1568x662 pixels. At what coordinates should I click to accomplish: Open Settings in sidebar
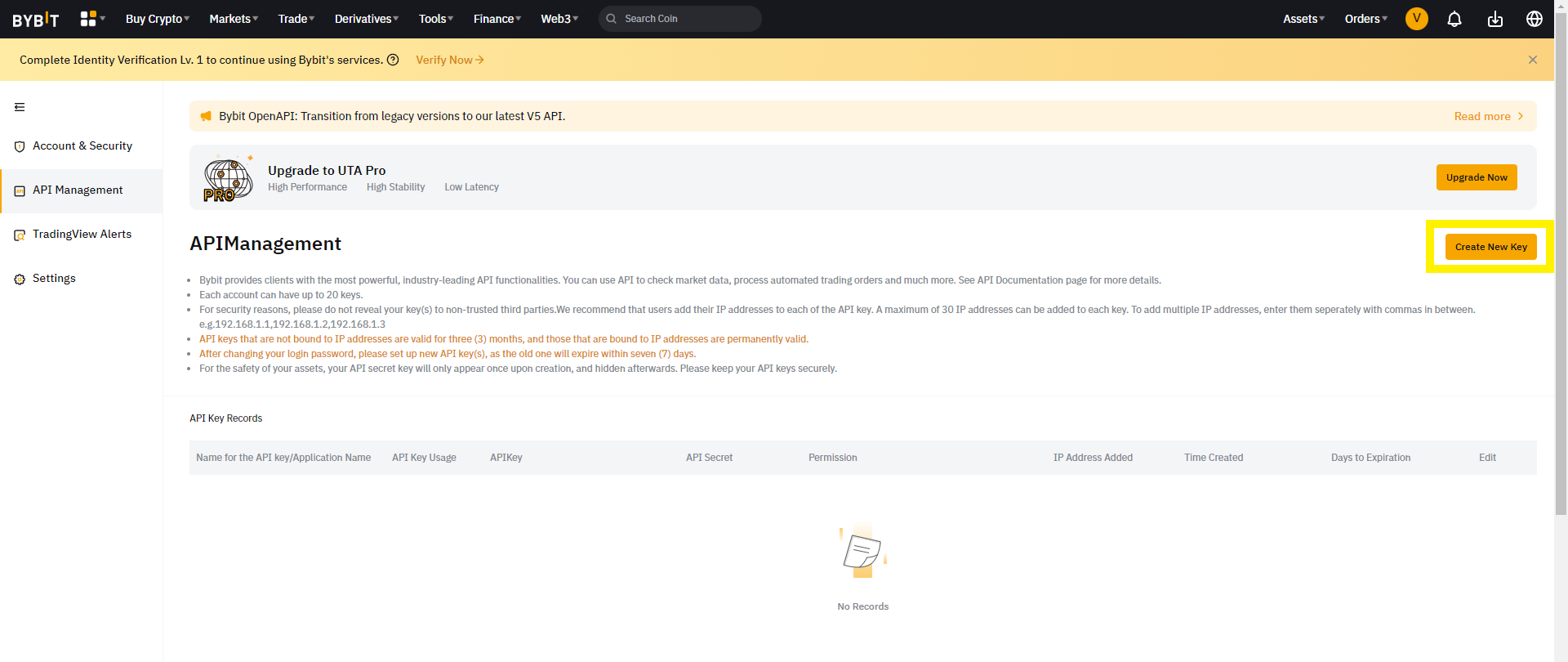(82, 279)
